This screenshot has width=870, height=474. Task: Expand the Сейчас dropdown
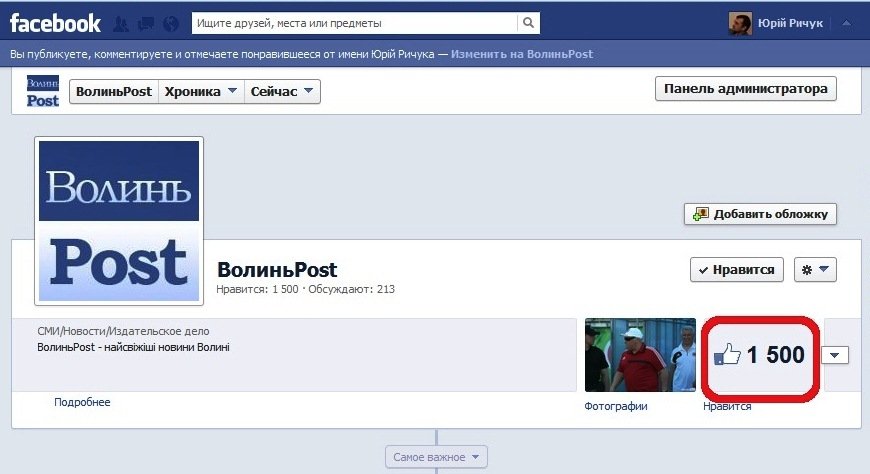coord(282,92)
